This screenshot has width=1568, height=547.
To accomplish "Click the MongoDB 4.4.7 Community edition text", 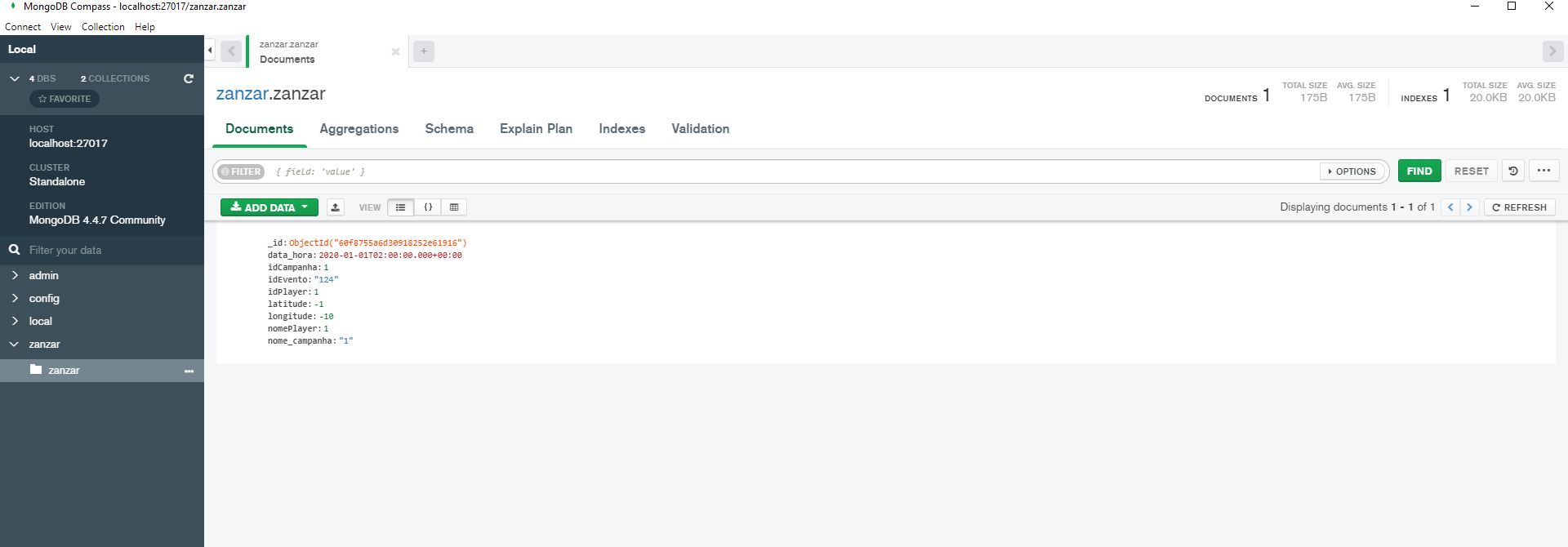I will 97,220.
